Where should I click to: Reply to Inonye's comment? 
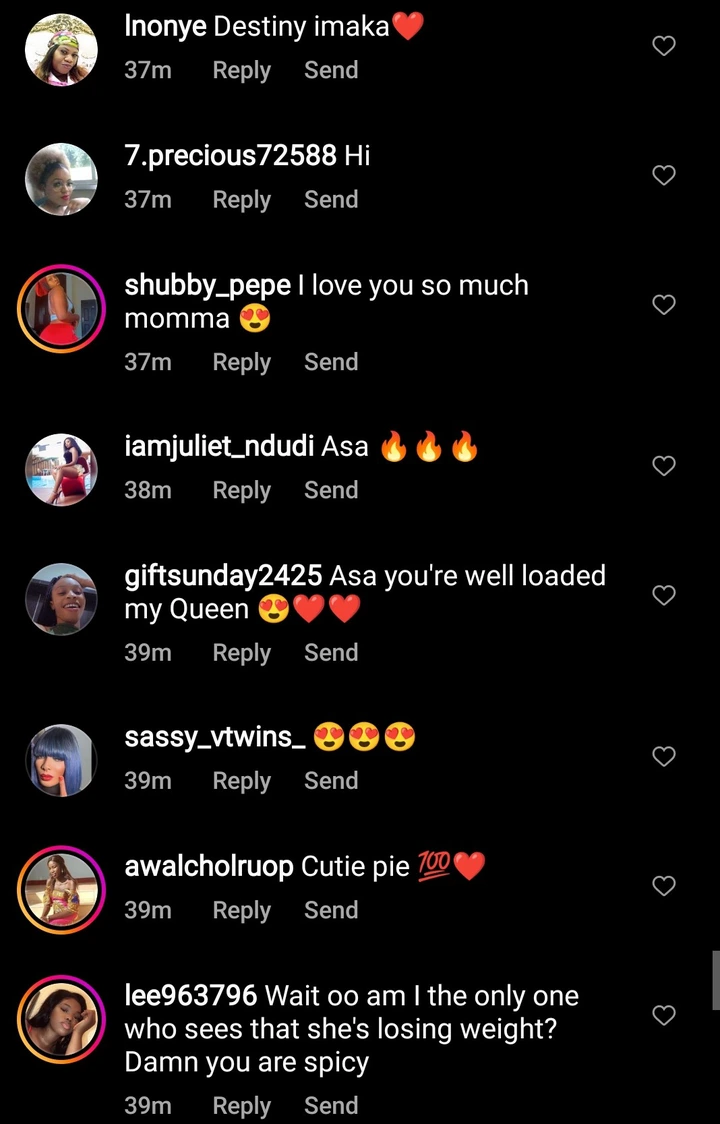click(x=242, y=71)
